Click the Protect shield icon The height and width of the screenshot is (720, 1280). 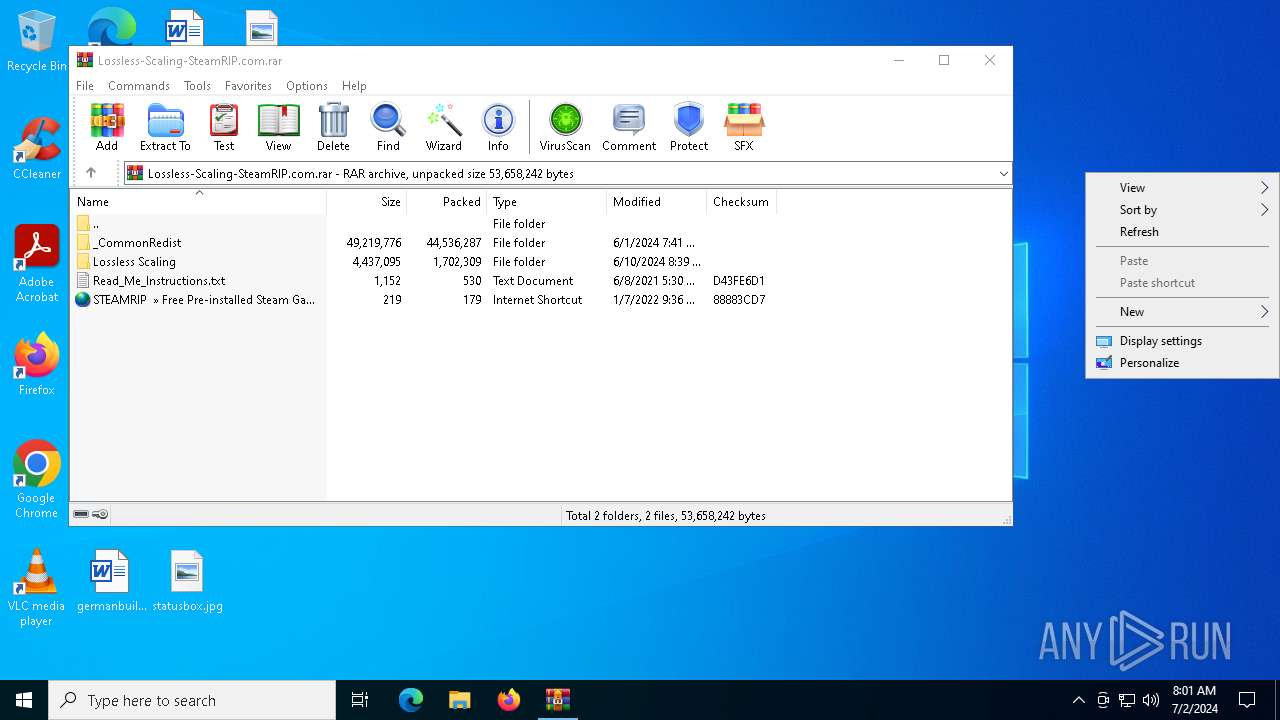[x=689, y=127]
